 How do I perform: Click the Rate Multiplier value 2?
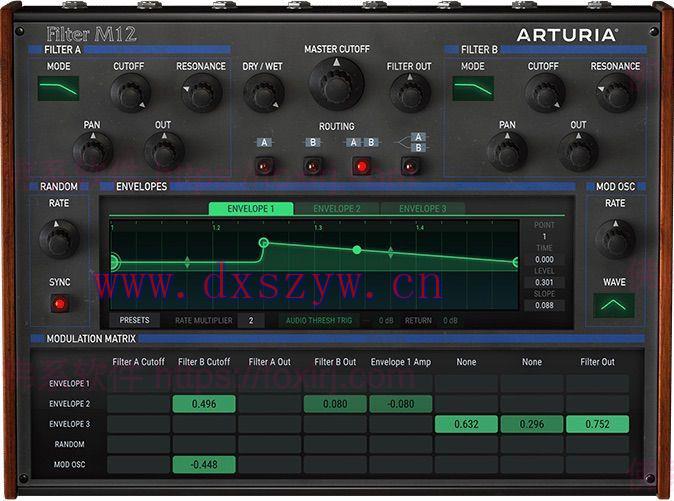251,321
